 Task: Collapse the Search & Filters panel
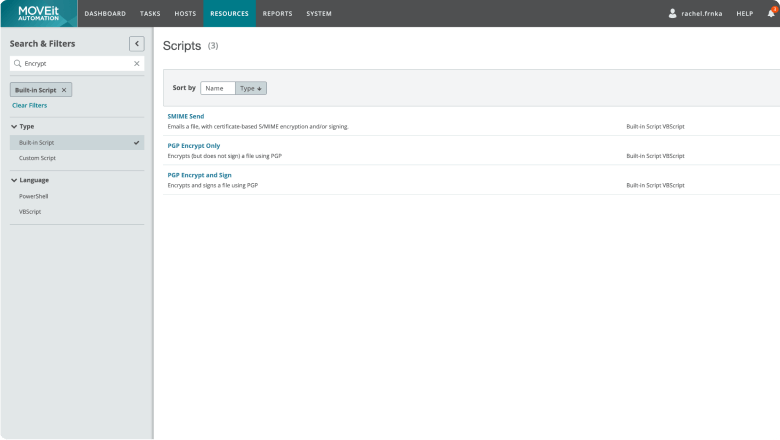click(137, 44)
